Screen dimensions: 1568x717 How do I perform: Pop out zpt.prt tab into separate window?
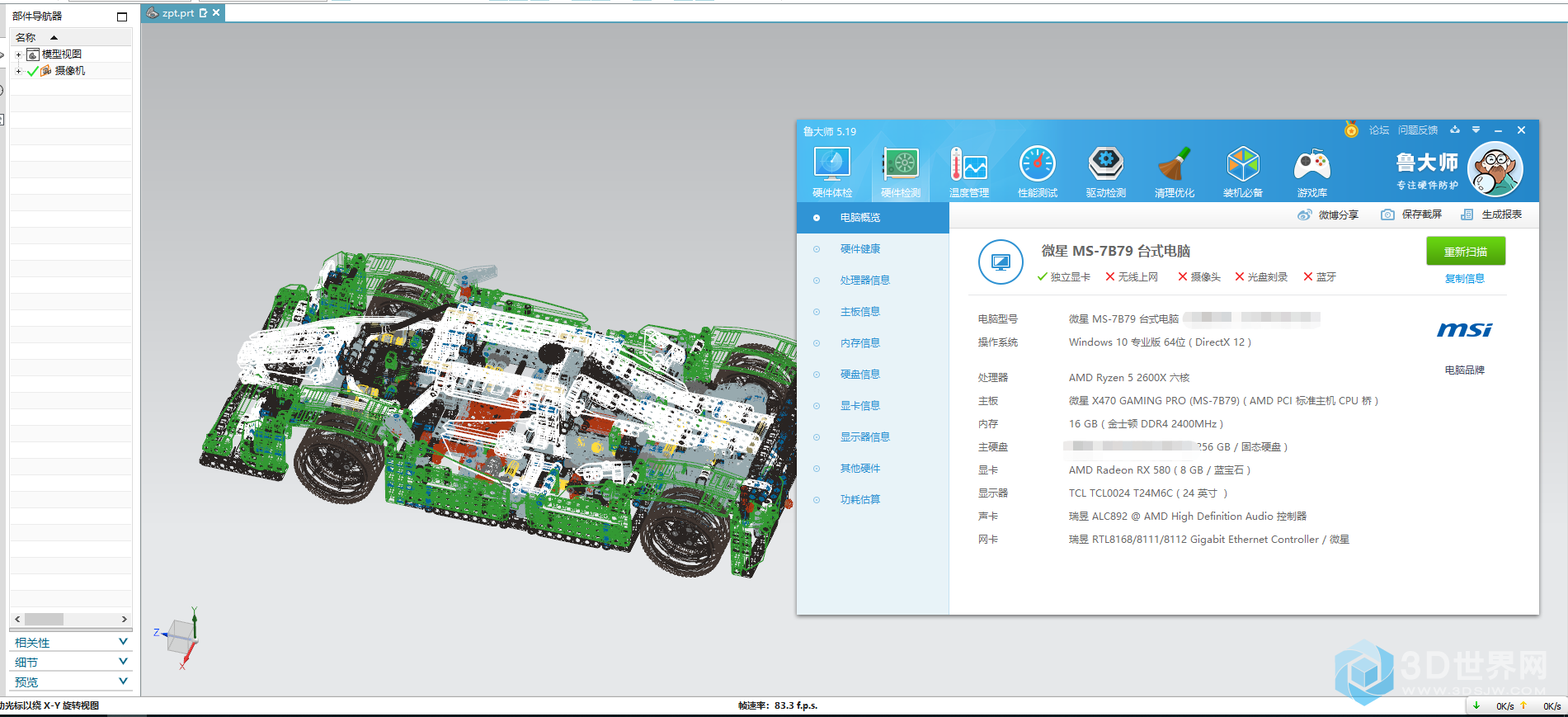[x=203, y=12]
